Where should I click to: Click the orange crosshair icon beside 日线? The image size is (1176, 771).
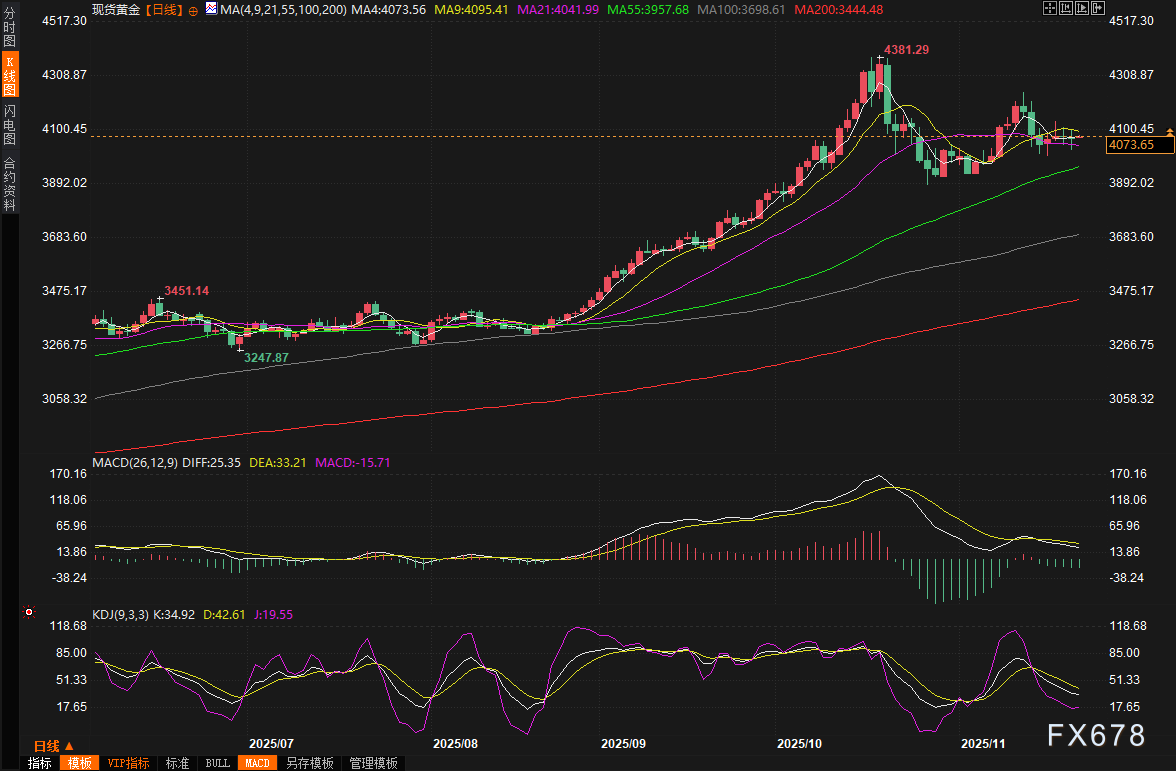pyautogui.click(x=193, y=10)
